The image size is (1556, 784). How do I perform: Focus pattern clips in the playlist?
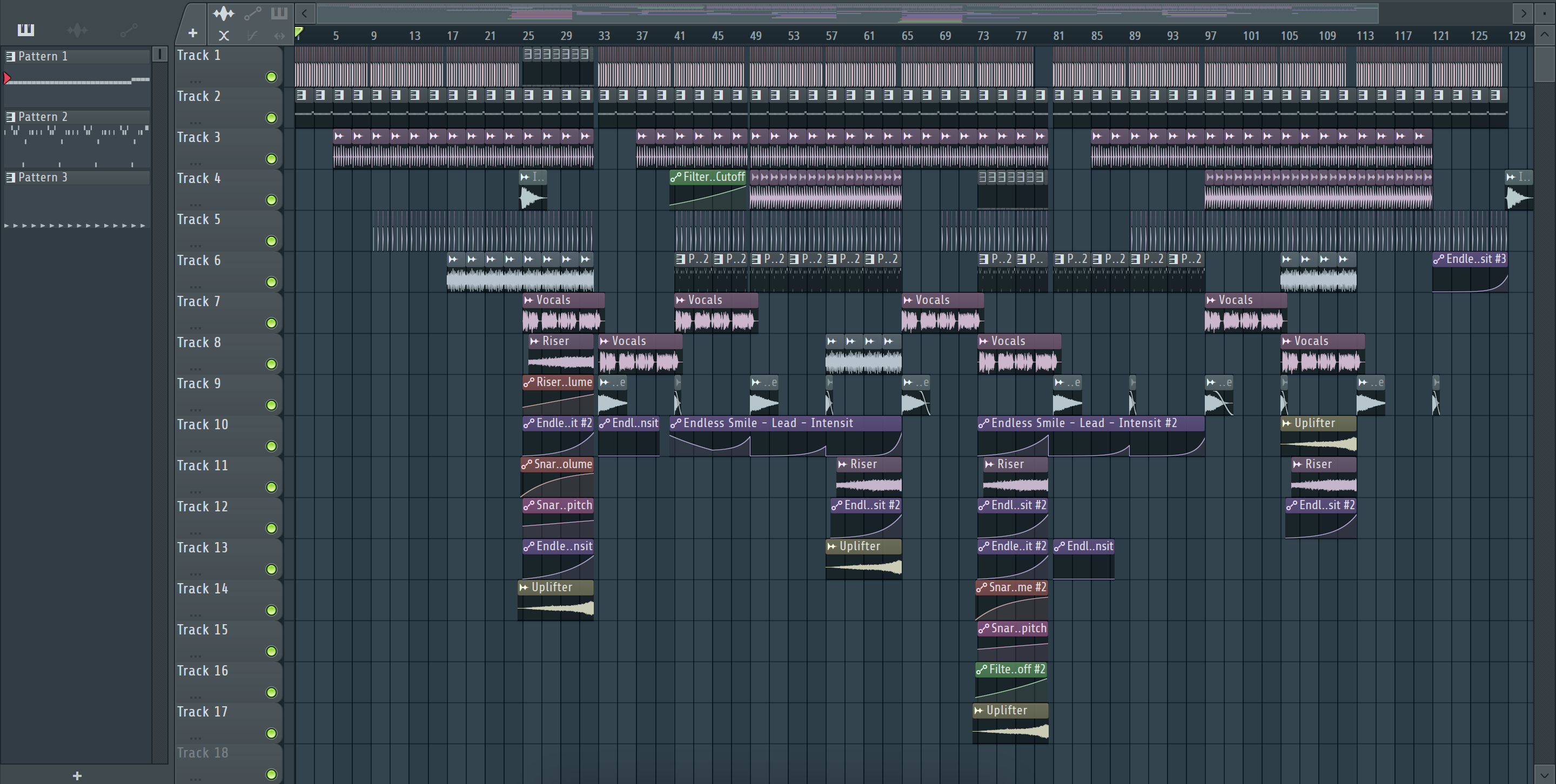pos(279,12)
